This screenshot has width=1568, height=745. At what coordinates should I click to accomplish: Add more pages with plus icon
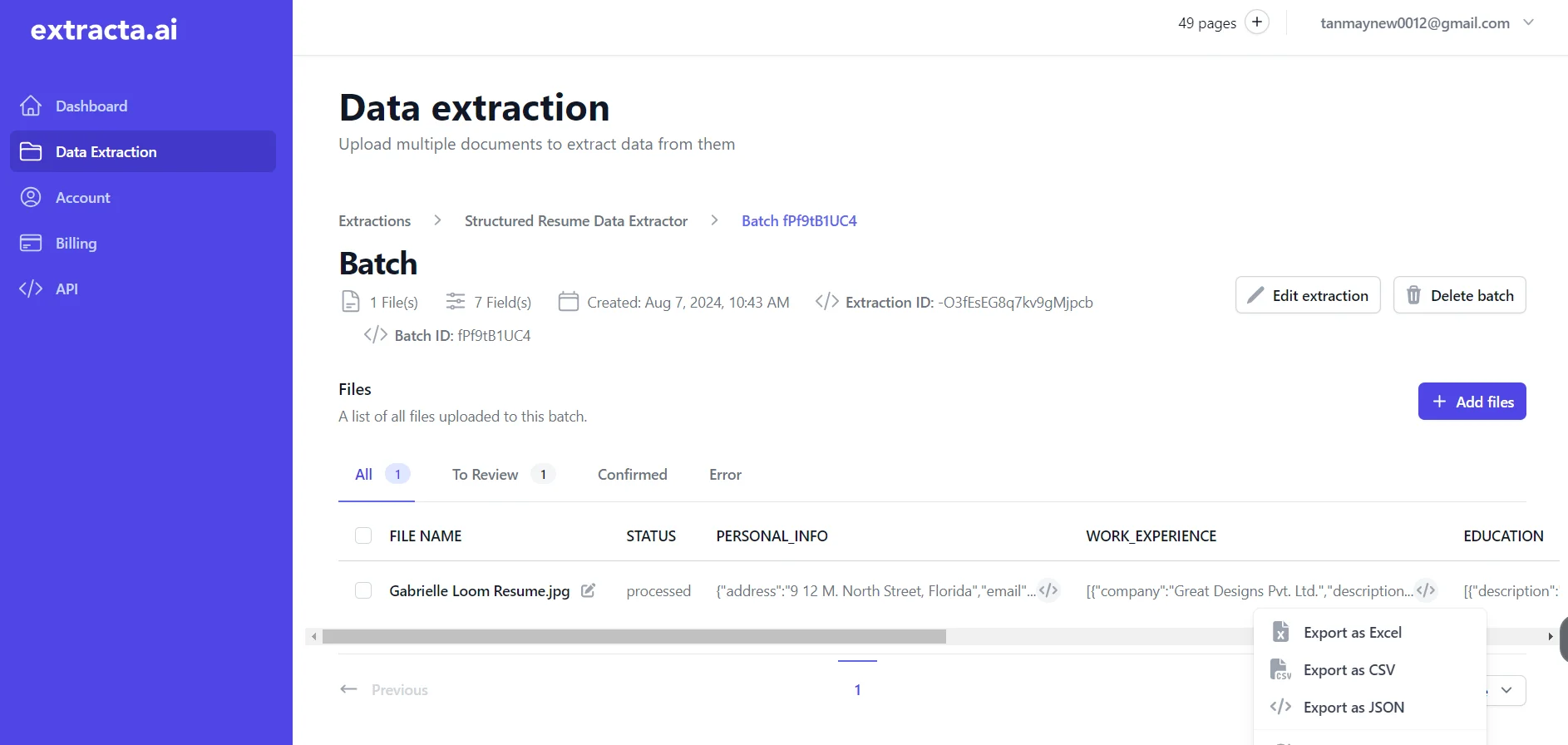point(1257,22)
